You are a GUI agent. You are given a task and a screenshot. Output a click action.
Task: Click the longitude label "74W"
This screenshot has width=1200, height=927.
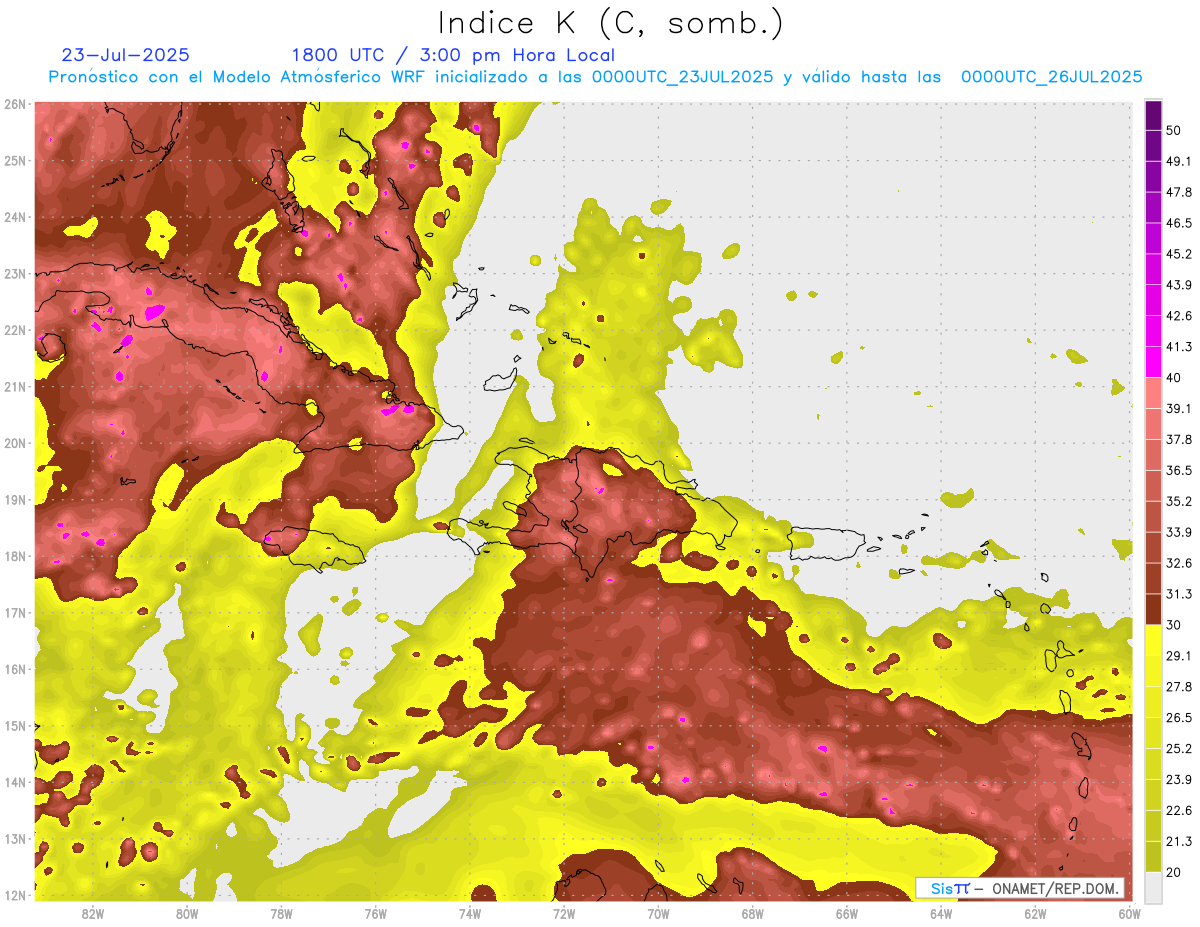[x=469, y=913]
